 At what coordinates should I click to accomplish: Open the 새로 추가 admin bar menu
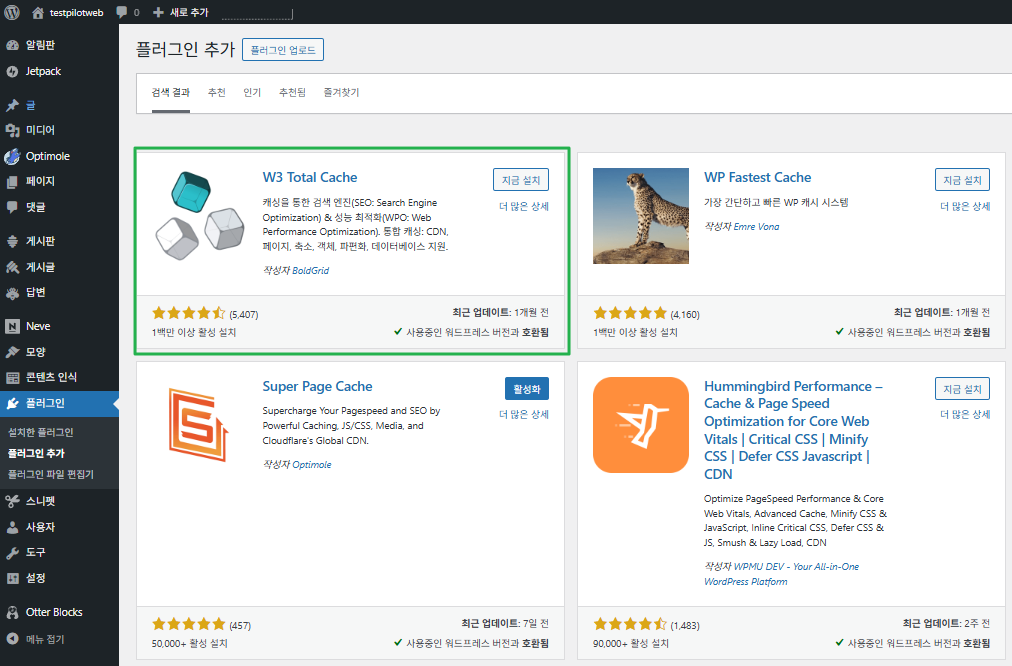pos(183,12)
